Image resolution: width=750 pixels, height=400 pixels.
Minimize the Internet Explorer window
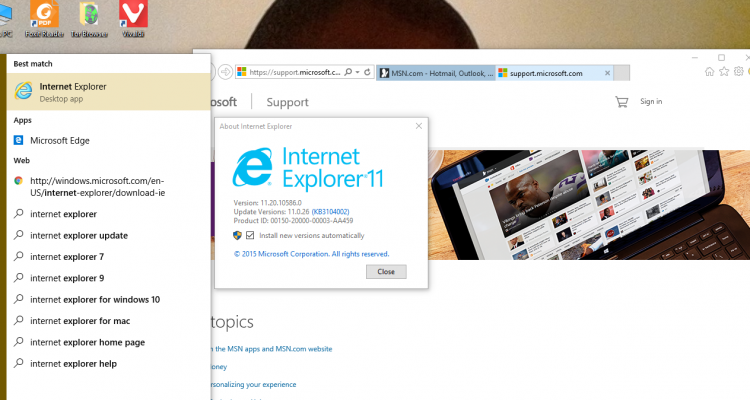695,57
